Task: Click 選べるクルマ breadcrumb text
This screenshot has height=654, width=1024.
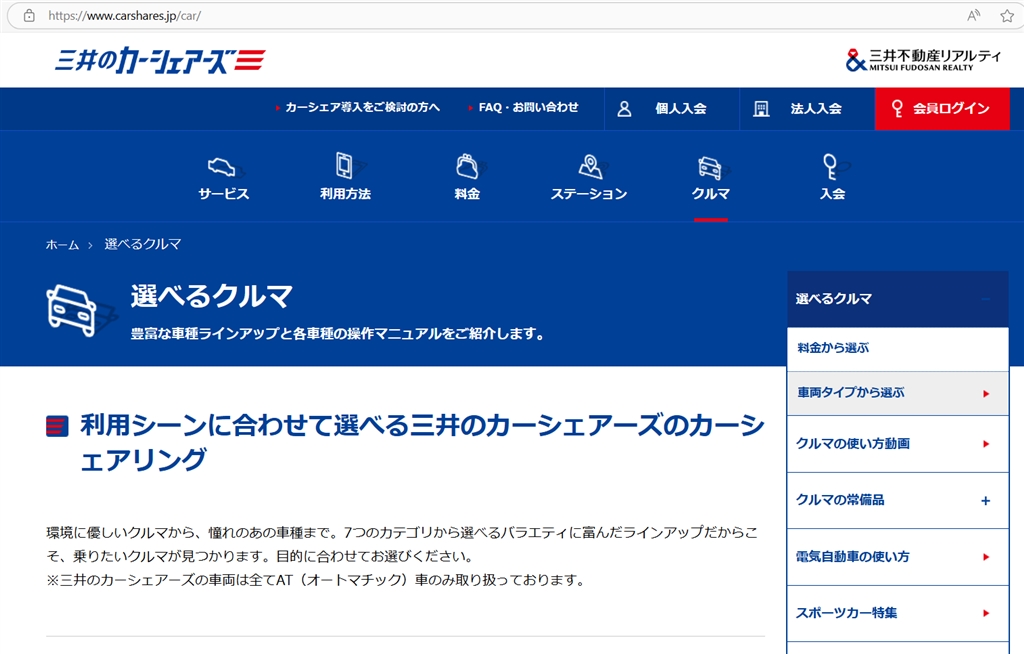Action: 143,244
